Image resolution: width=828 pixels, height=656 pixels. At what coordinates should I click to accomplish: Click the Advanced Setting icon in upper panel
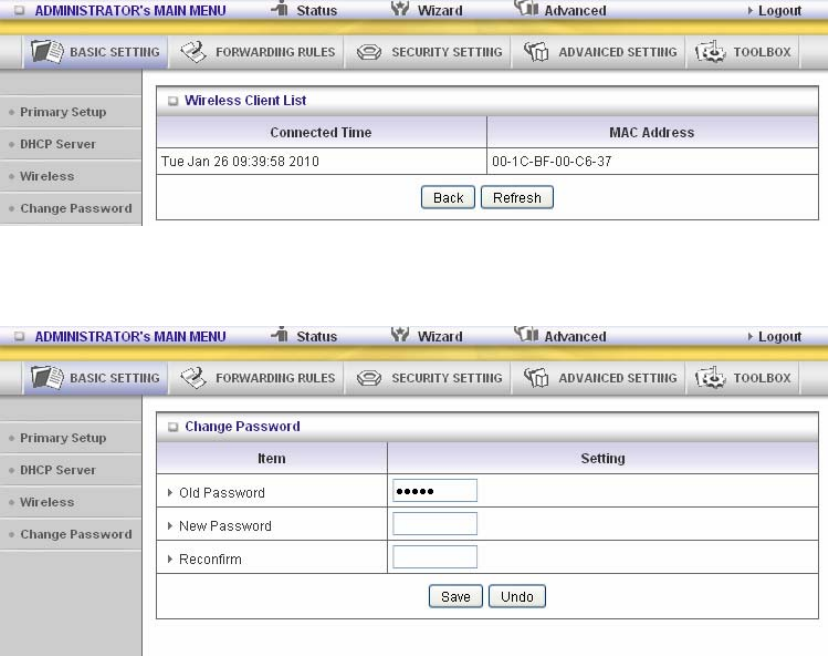[x=536, y=51]
